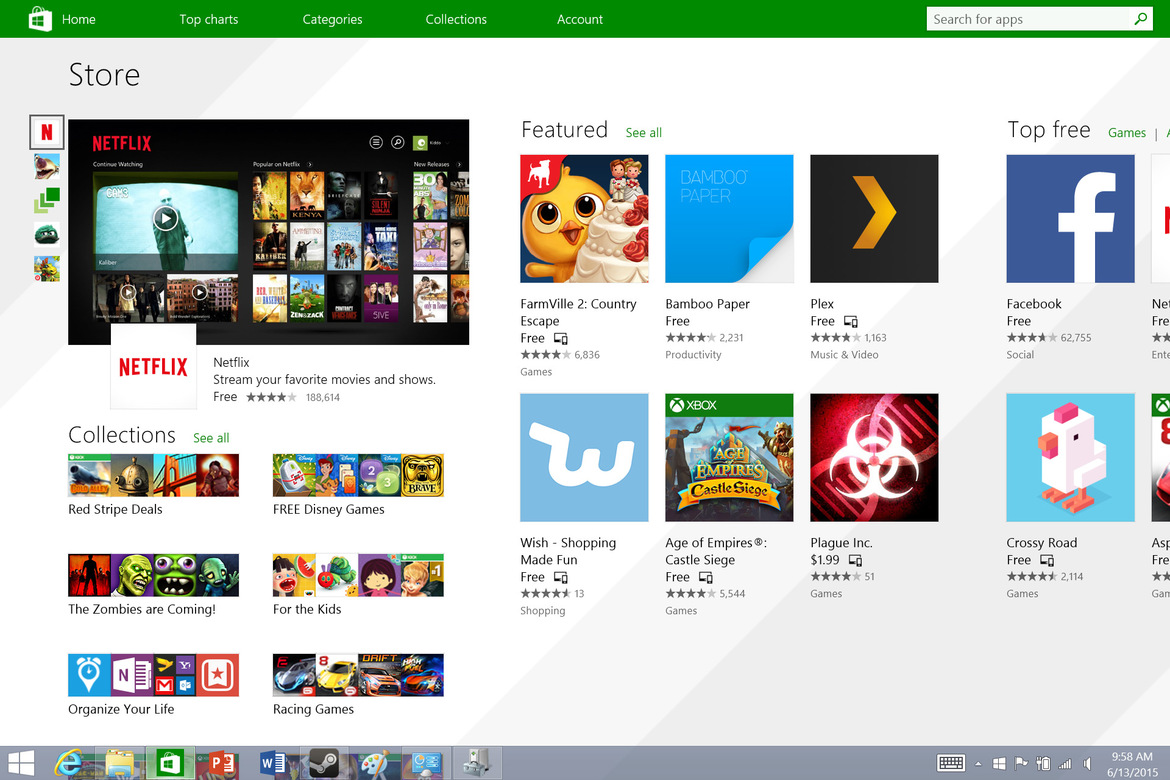Open the Bamboo Paper app icon
1170x780 pixels.
coord(729,219)
